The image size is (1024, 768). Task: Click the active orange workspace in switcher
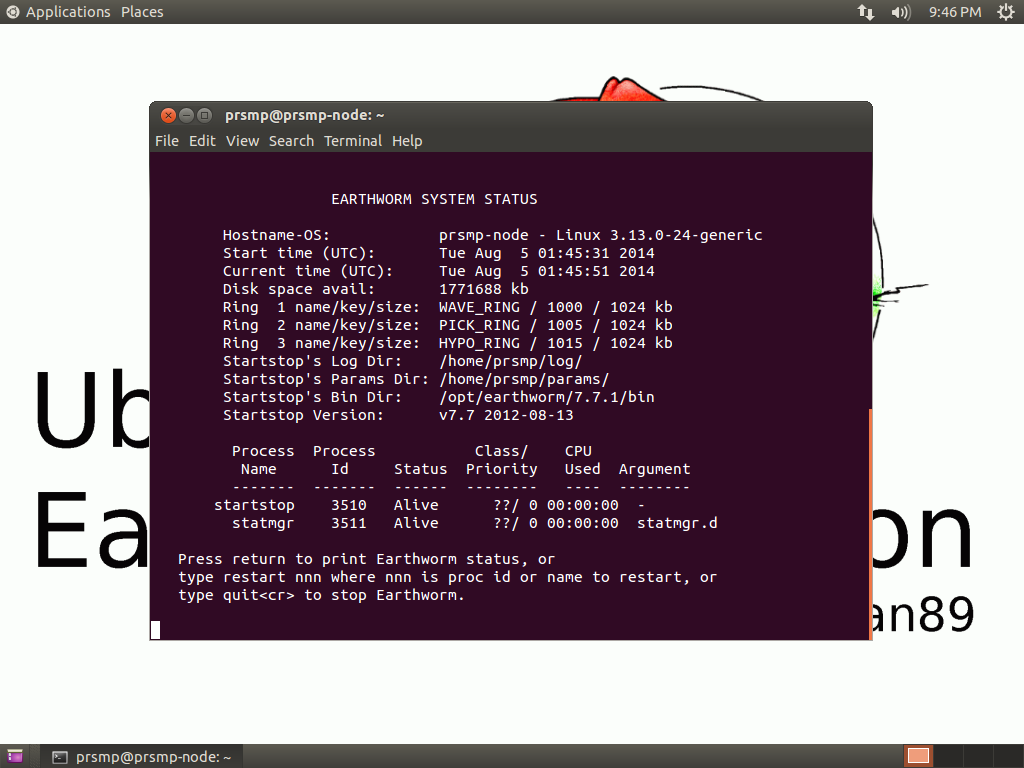click(x=918, y=756)
